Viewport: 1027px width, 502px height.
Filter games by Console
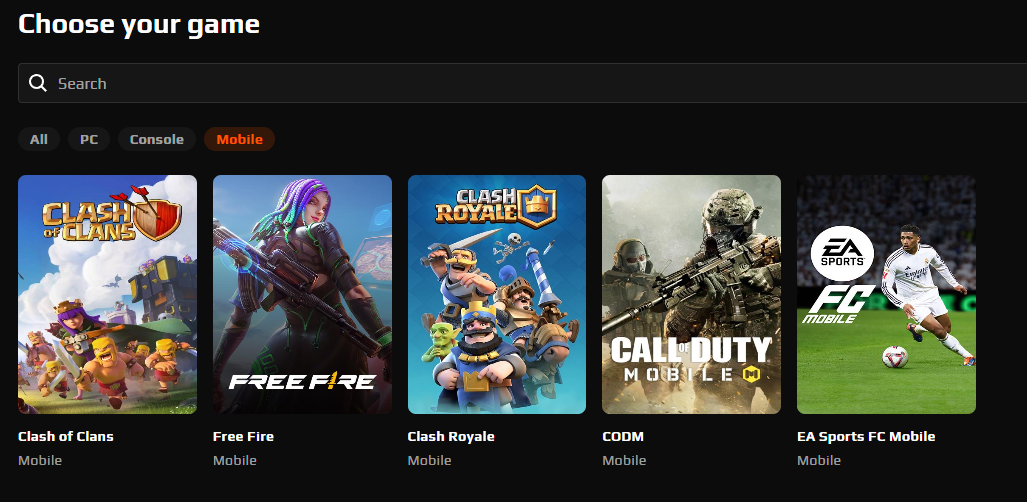[x=157, y=139]
